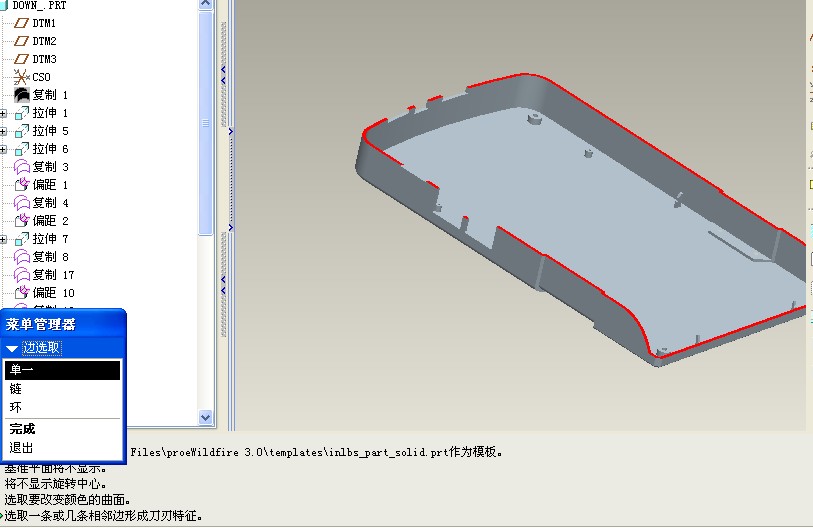The width and height of the screenshot is (813, 528).
Task: Click the 拉伸 1 extrude icon
Action: point(21,113)
